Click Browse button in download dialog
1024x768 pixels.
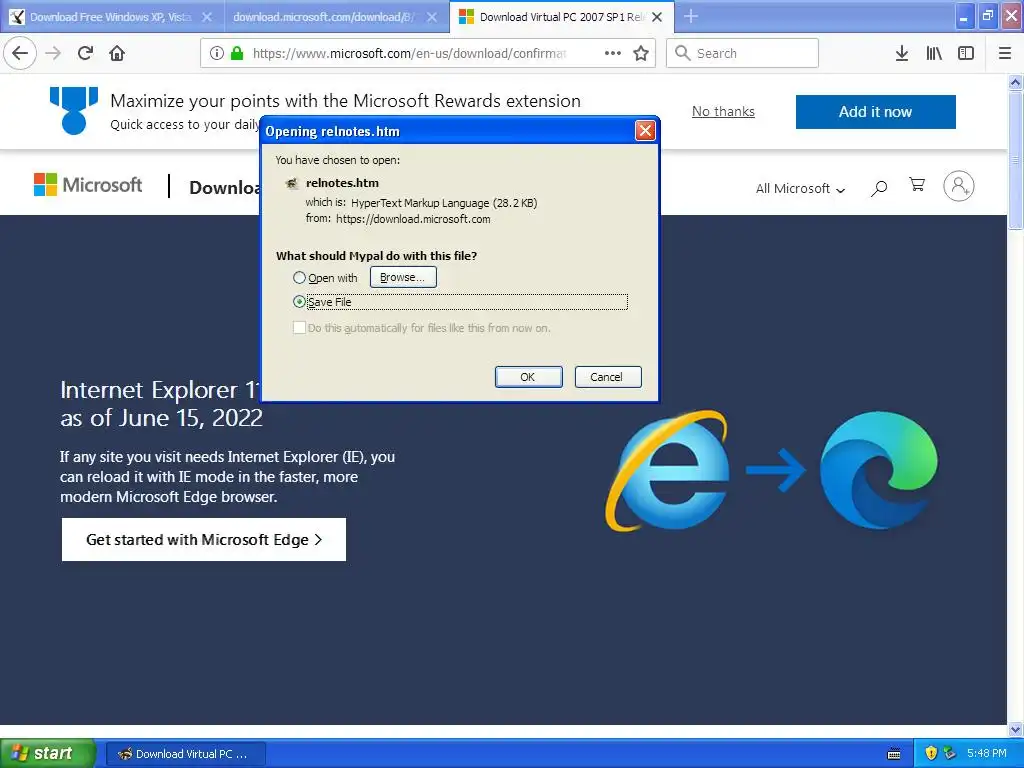click(x=403, y=278)
